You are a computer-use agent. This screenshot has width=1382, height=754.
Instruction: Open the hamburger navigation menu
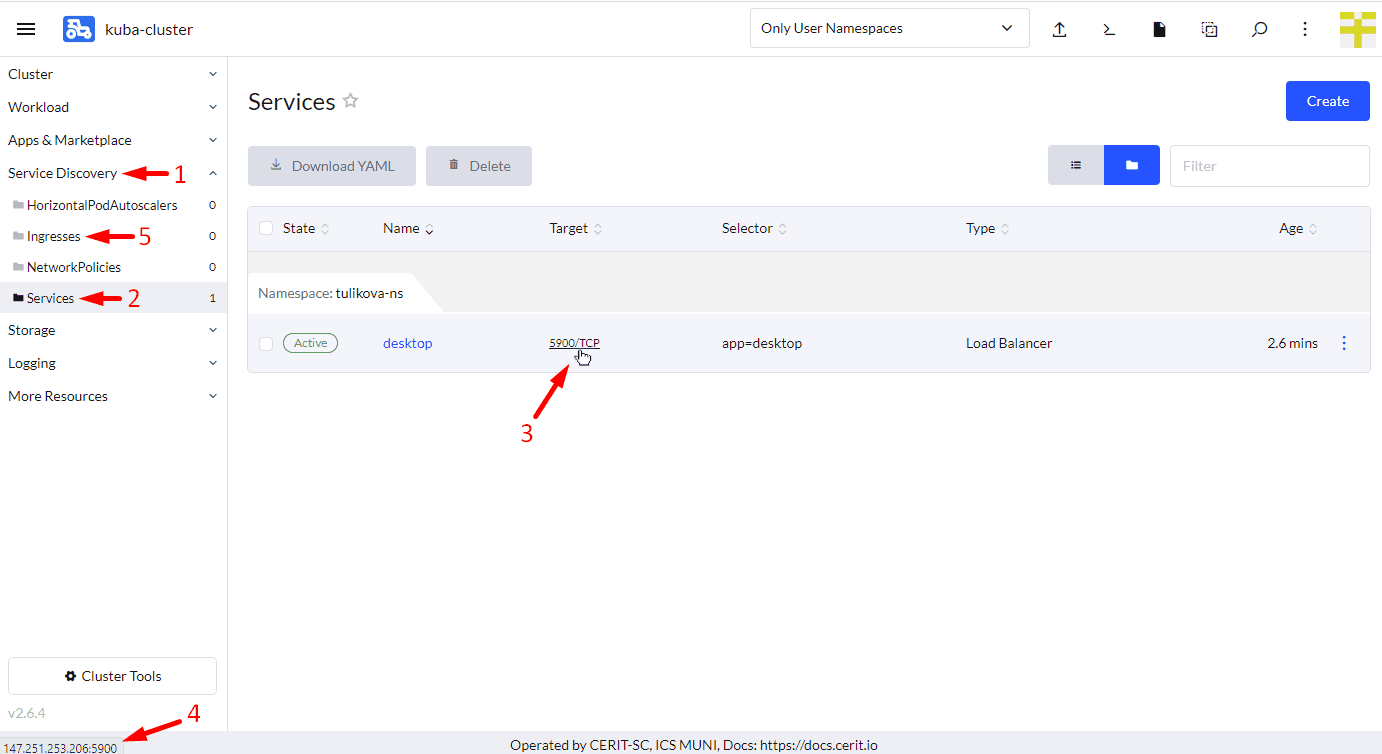[x=27, y=29]
